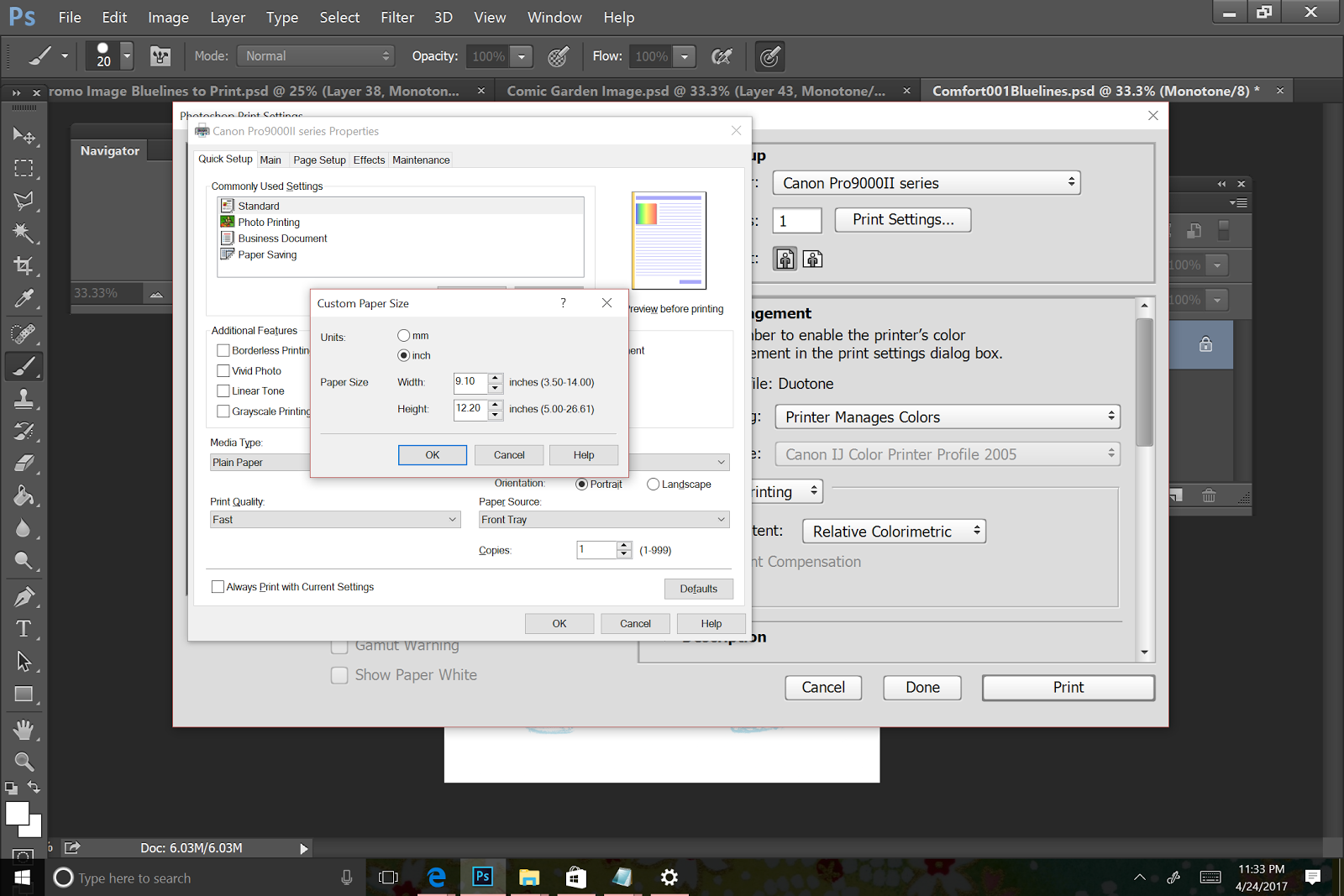Select the Move tool
1344x896 pixels.
24,136
